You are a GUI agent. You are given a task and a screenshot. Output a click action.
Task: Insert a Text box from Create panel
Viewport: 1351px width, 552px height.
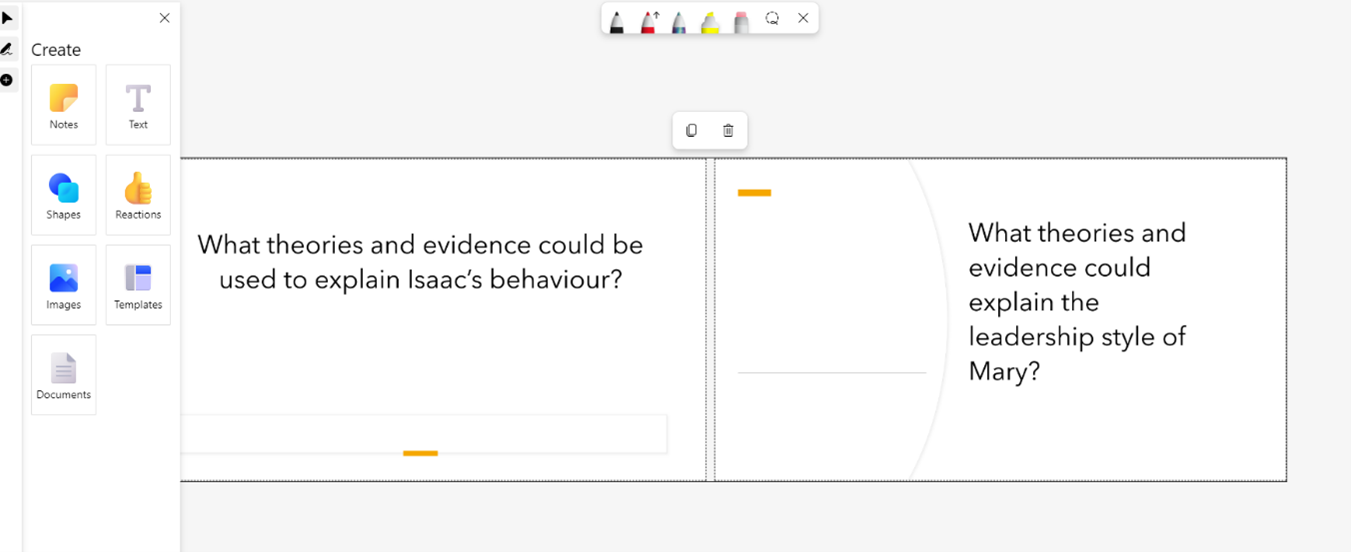pyautogui.click(x=138, y=105)
